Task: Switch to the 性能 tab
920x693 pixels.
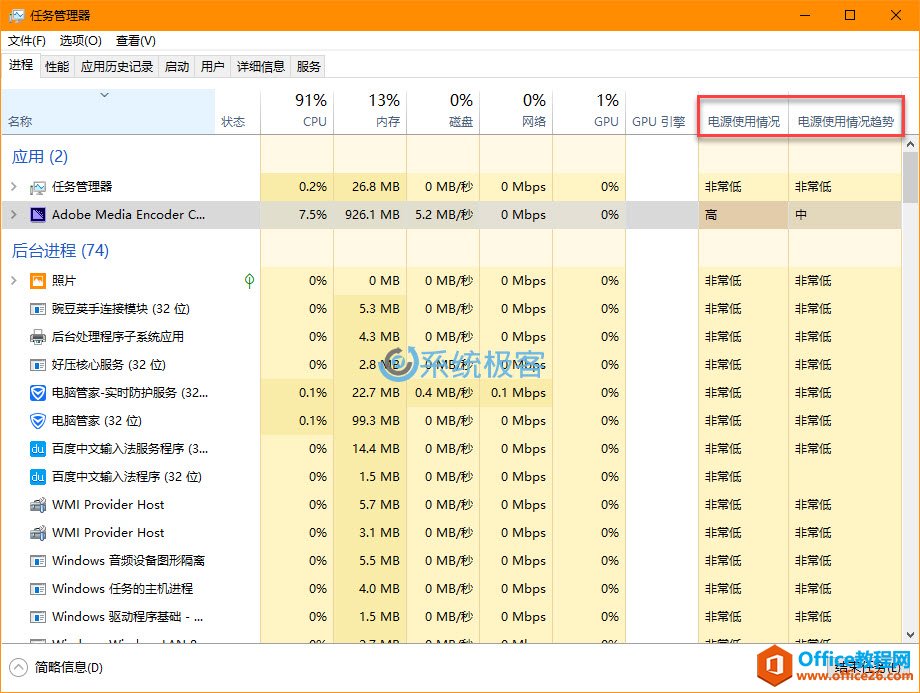Action: (57, 67)
